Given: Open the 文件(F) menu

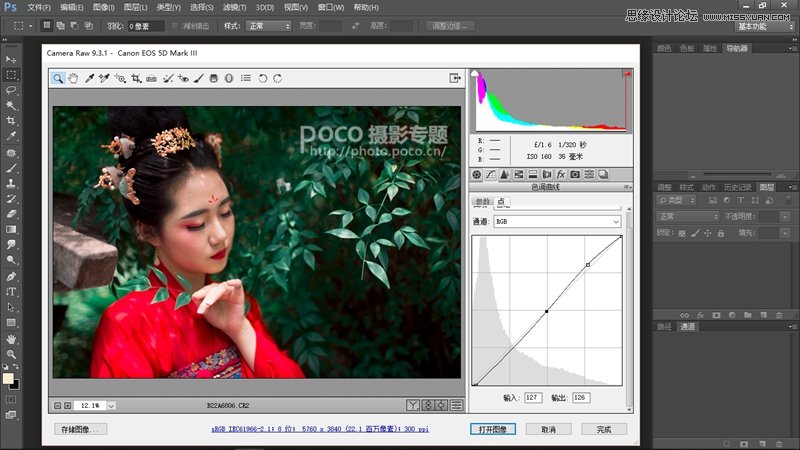Looking at the screenshot, I should click(39, 7).
